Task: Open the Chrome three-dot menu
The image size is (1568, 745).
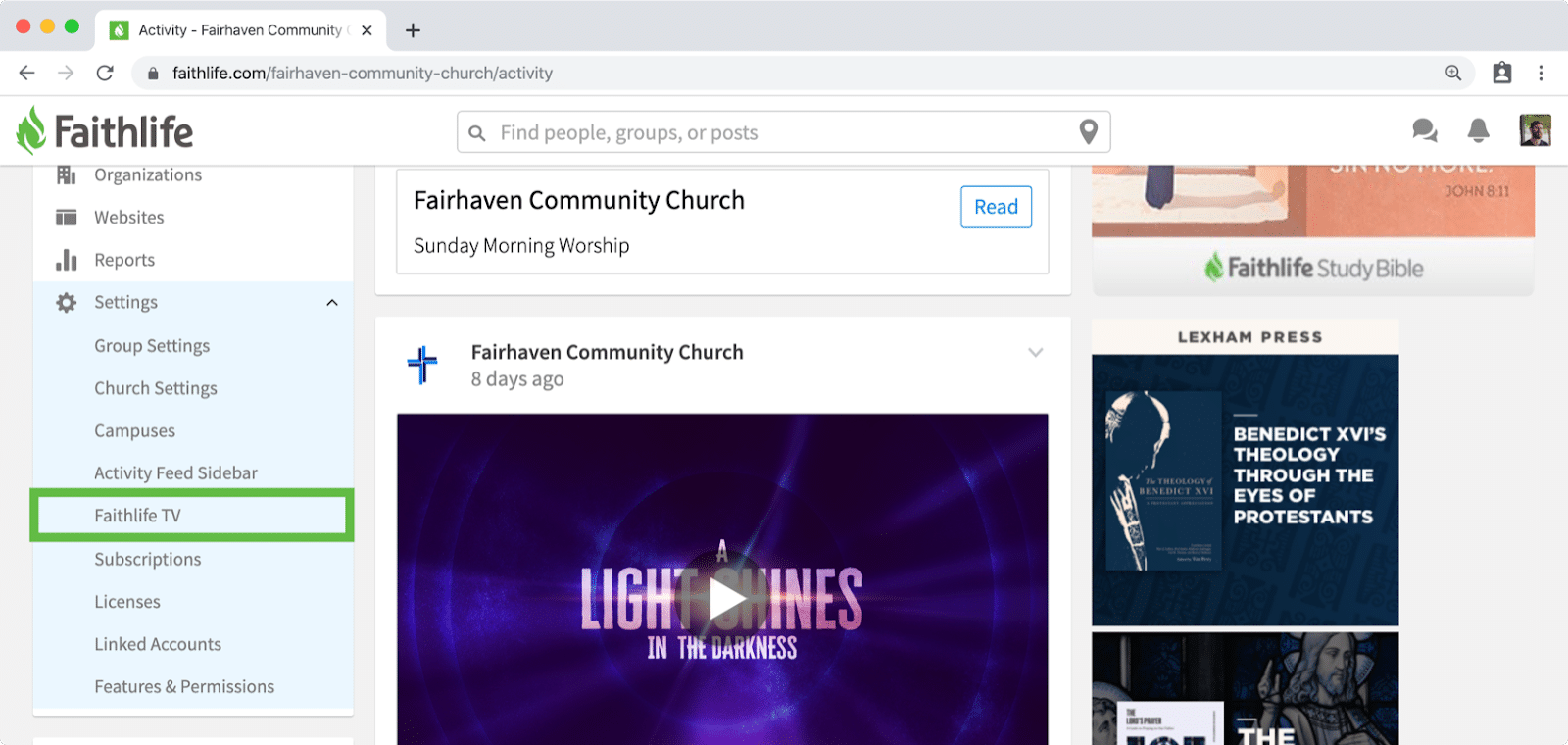Action: (1541, 73)
